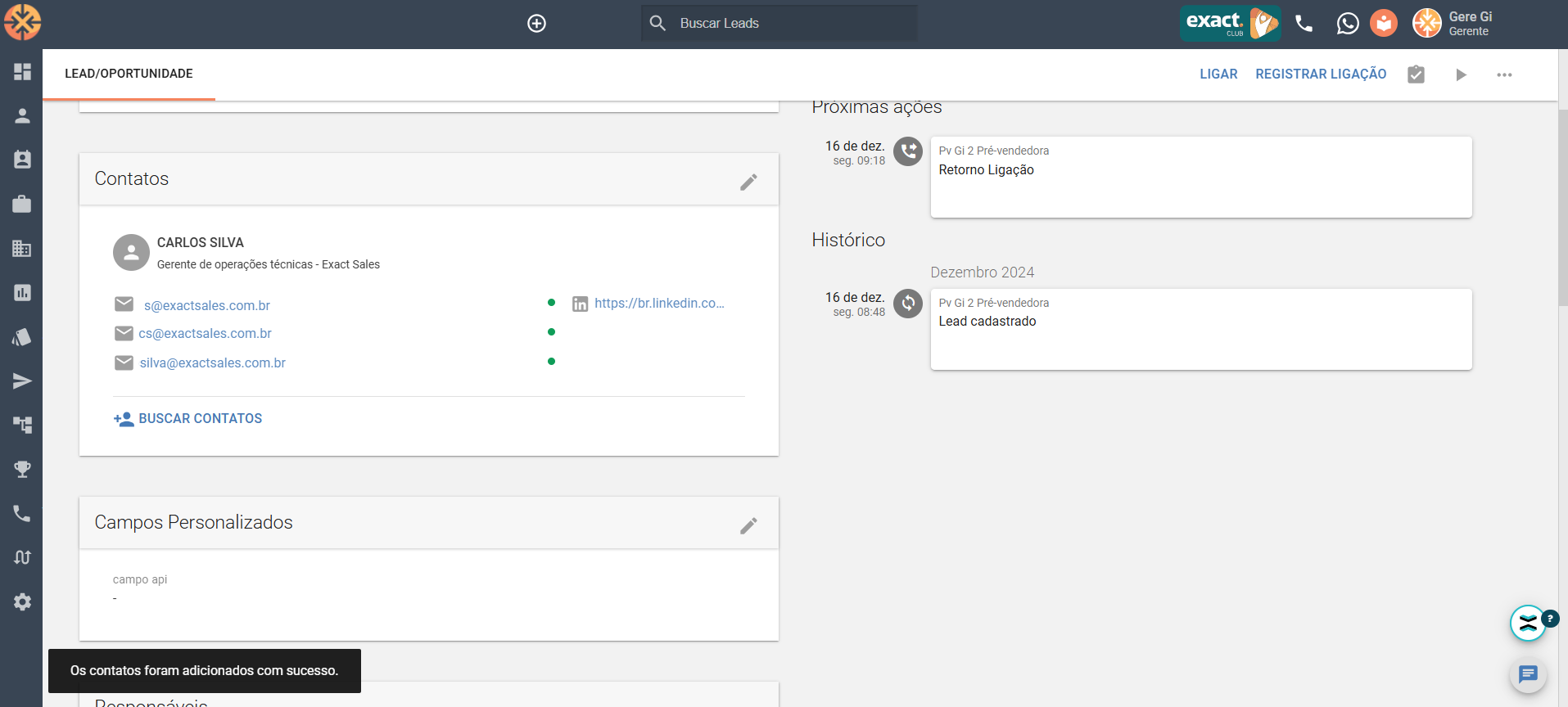The image size is (1568, 707).
Task: Edit the Contatos section with the pencil icon
Action: 748,182
